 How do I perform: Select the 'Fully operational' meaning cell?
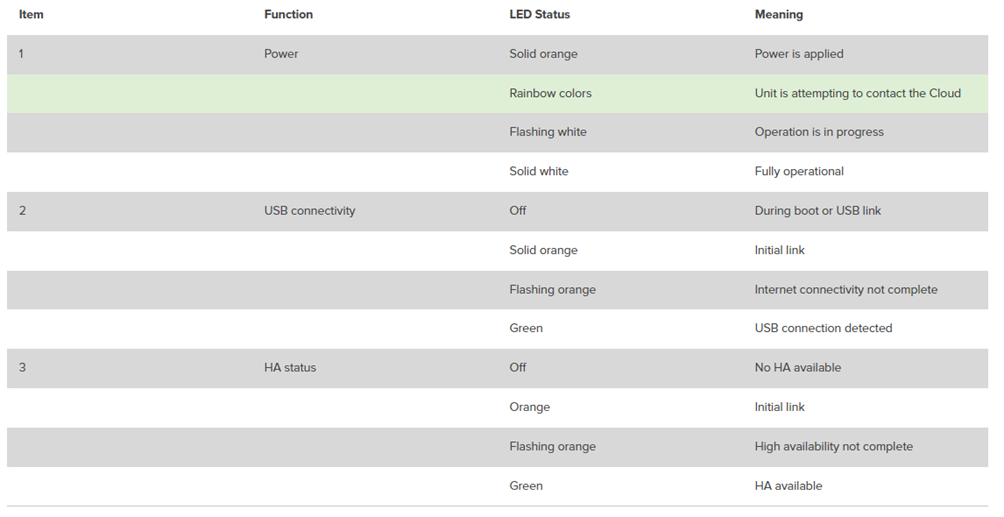pyautogui.click(x=799, y=172)
